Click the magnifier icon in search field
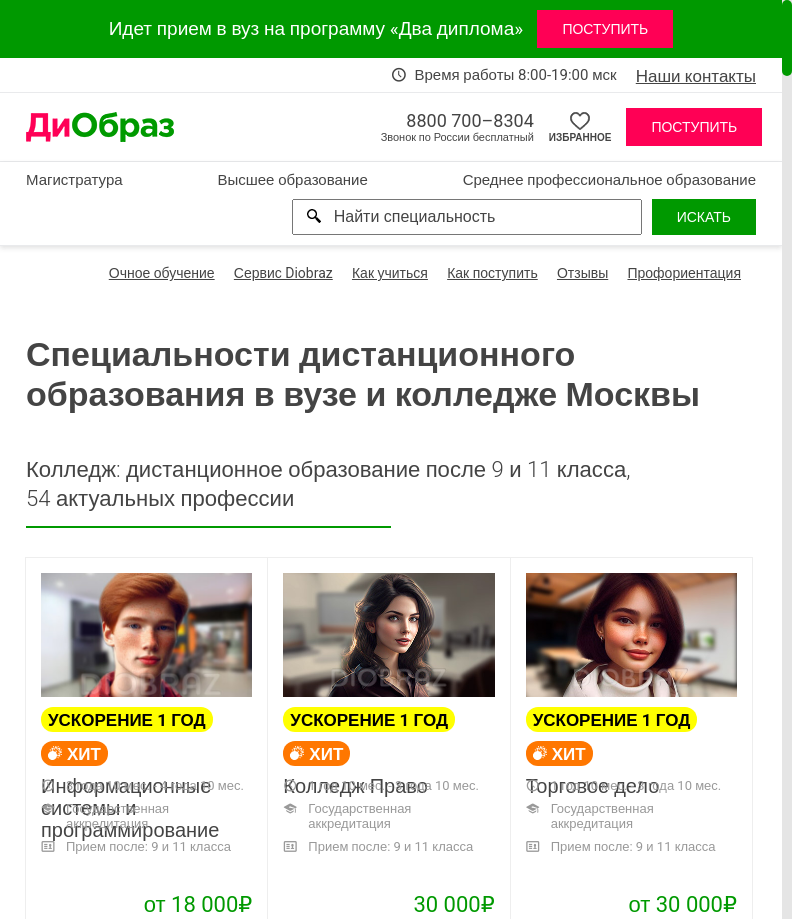Screen dimensions: 792x919 [314, 216]
